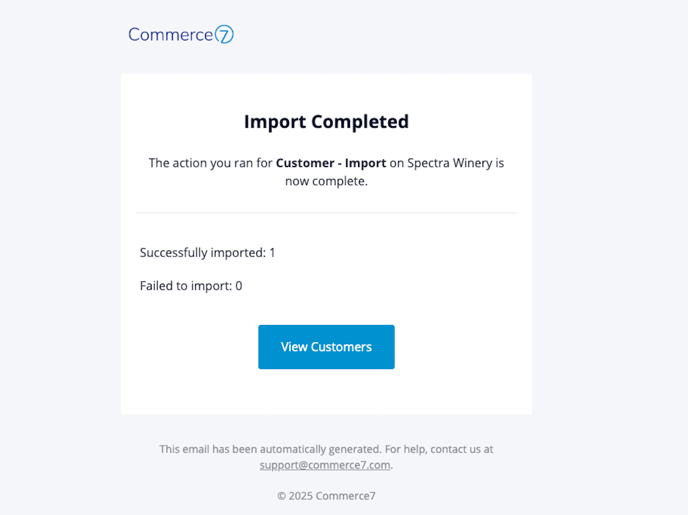Click the failed import count 0
688x515 pixels.
pyautogui.click(x=239, y=286)
